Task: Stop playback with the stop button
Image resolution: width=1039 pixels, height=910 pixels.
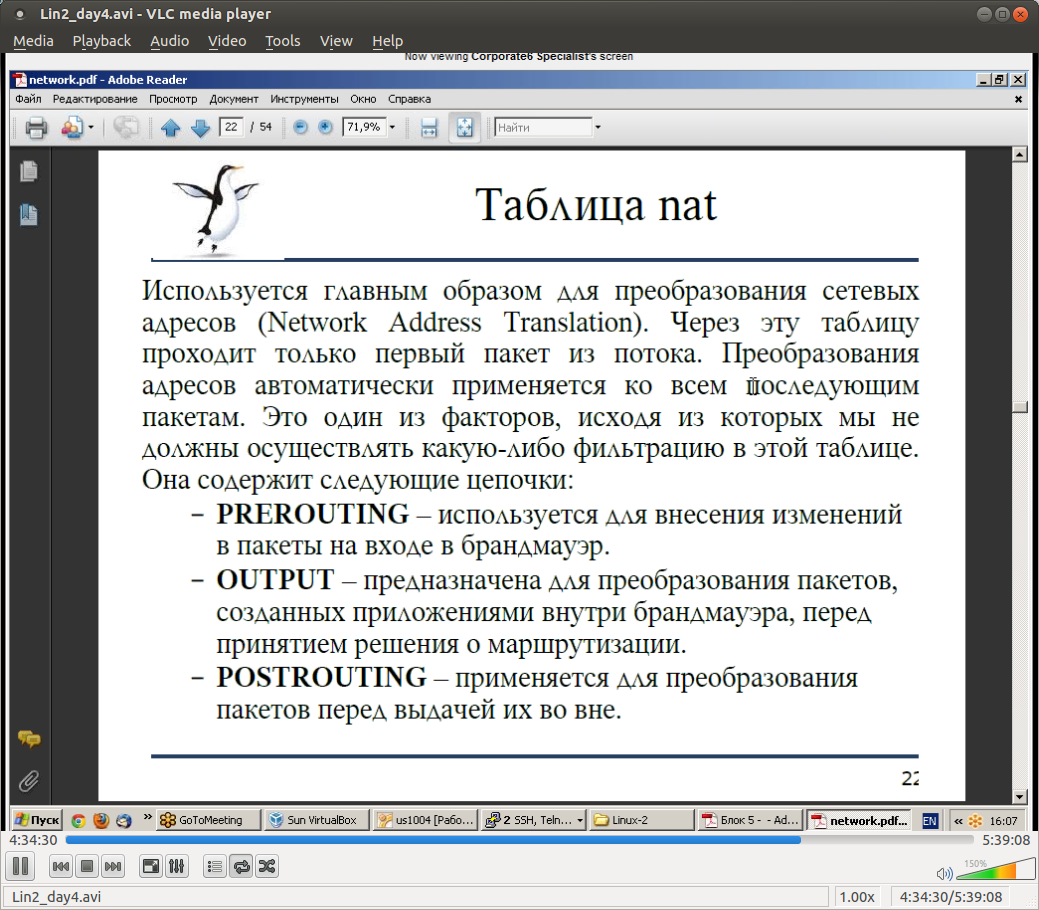Action: pyautogui.click(x=87, y=867)
